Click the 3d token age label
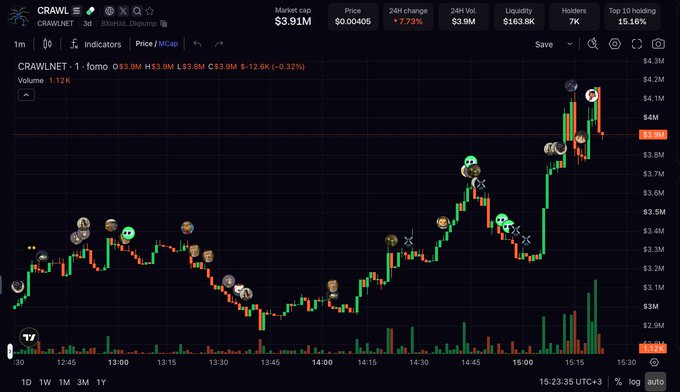Image resolution: width=680 pixels, height=392 pixels. point(87,23)
